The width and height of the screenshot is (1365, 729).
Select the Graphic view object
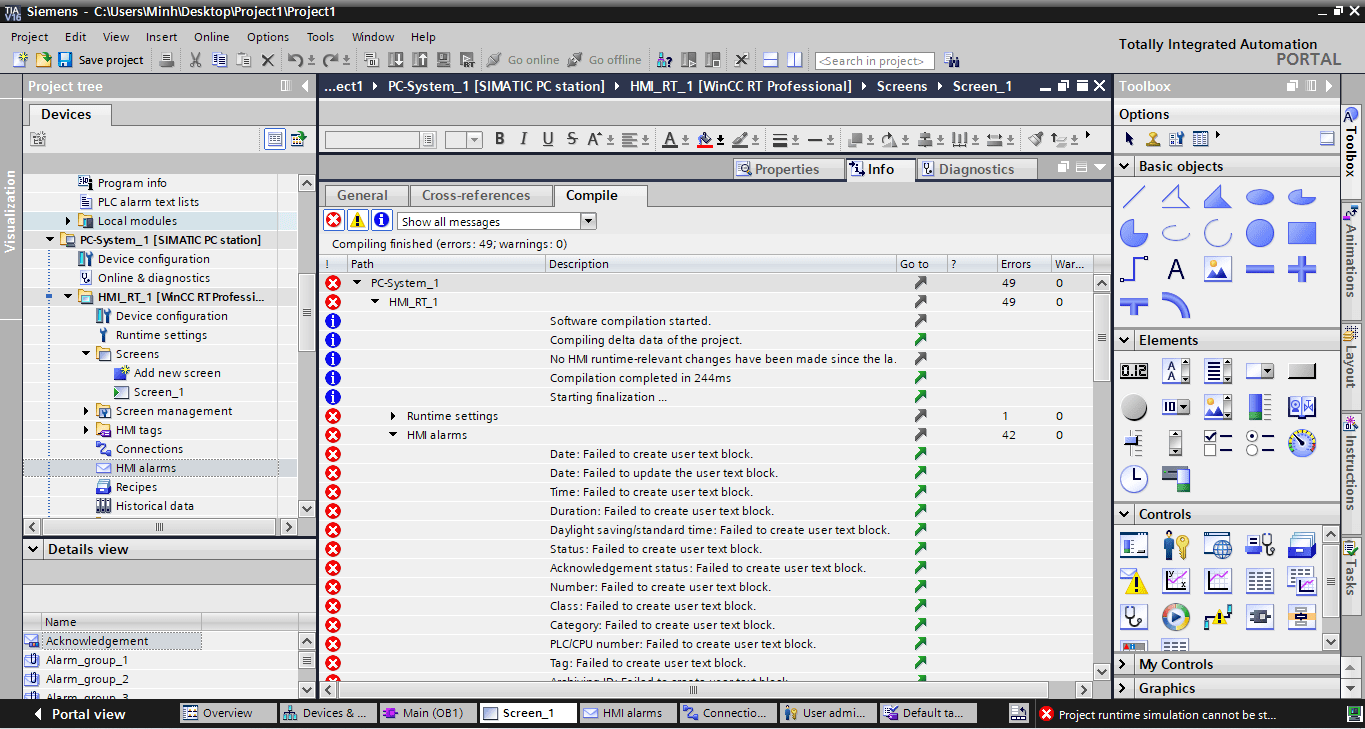pos(1217,269)
